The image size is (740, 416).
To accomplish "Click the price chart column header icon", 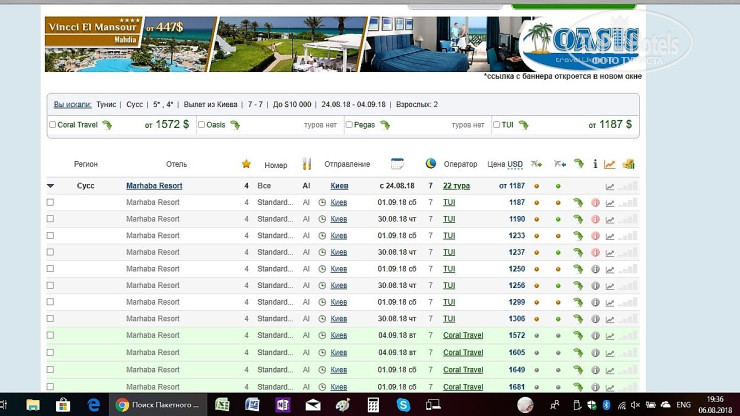I will click(610, 164).
